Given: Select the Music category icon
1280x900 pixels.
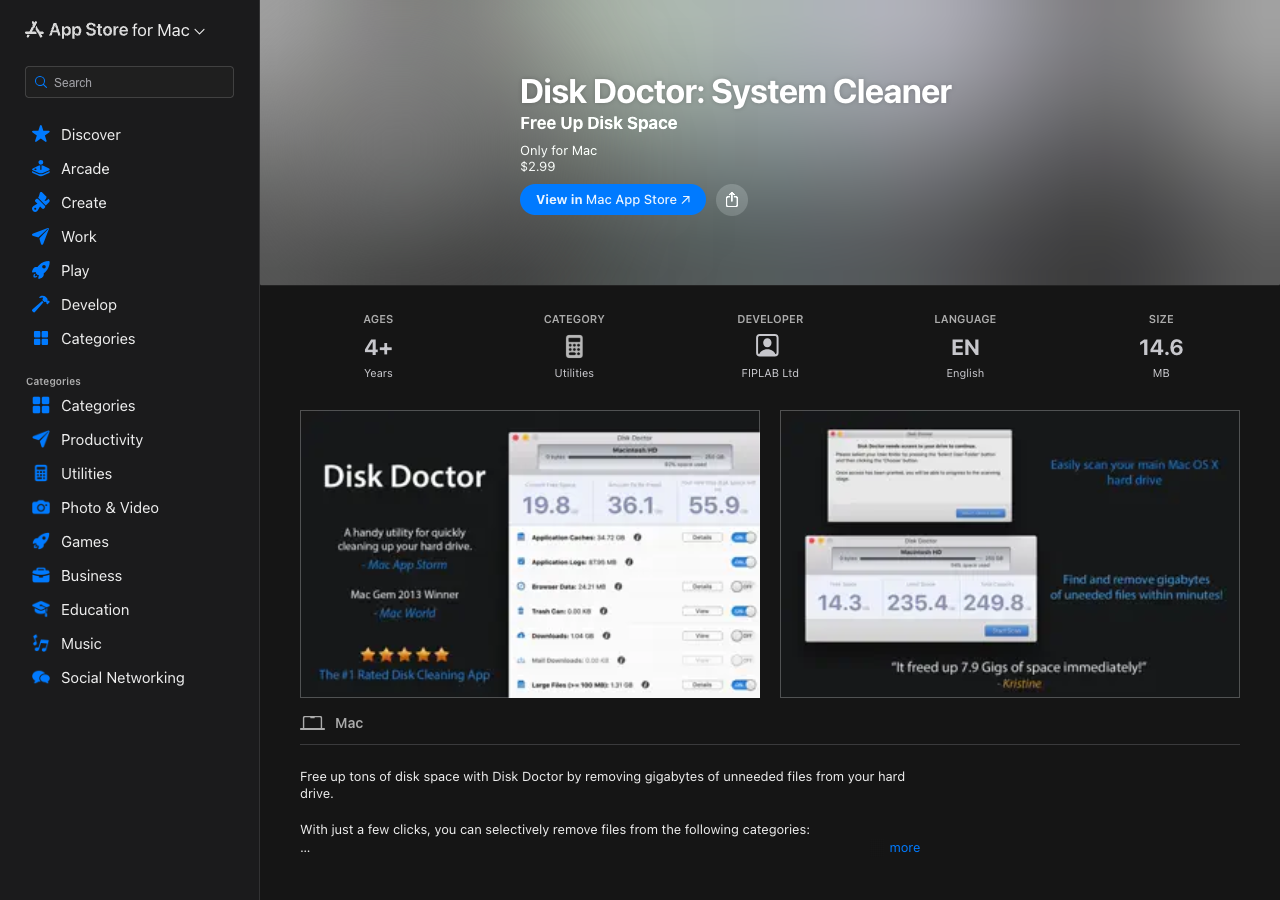Looking at the screenshot, I should 40,643.
